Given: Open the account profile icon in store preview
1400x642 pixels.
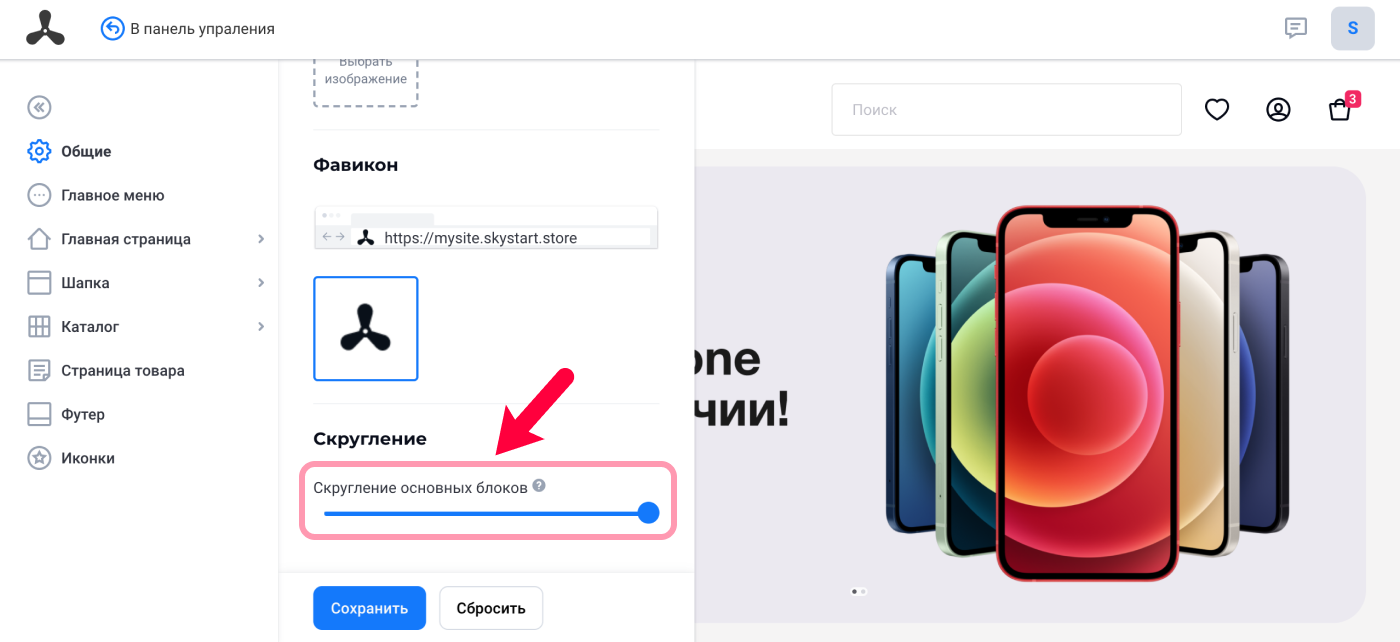Looking at the screenshot, I should coord(1278,109).
